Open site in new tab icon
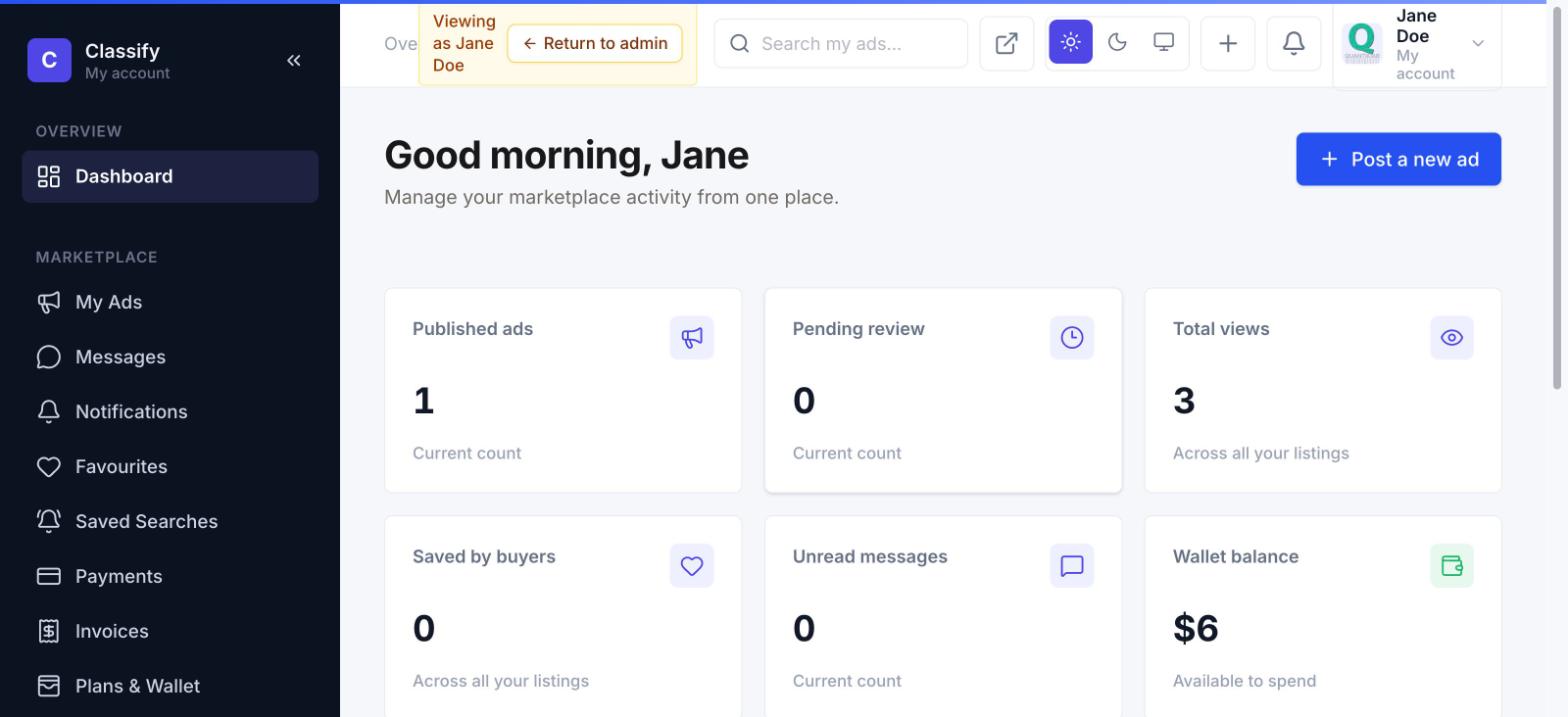This screenshot has width=1568, height=717. (x=1007, y=43)
